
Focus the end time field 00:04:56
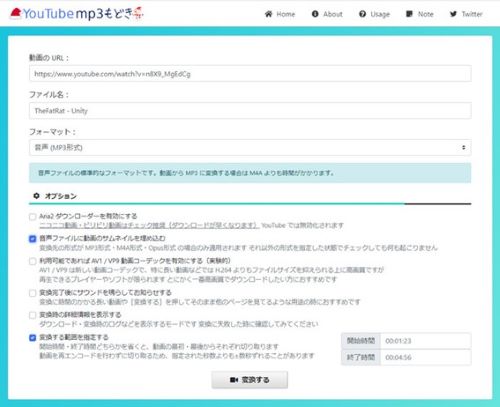426,357
